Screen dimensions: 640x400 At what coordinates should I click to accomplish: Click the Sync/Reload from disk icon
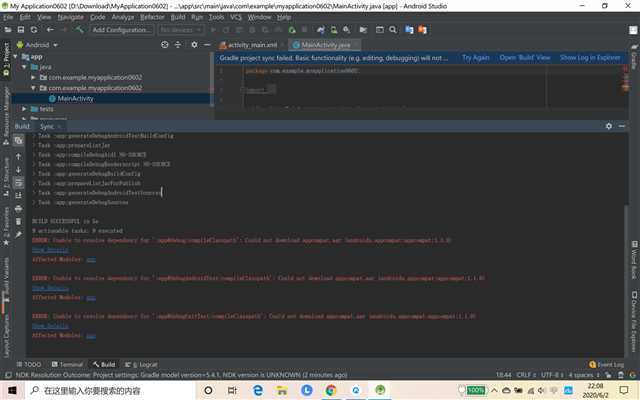(x=34, y=30)
